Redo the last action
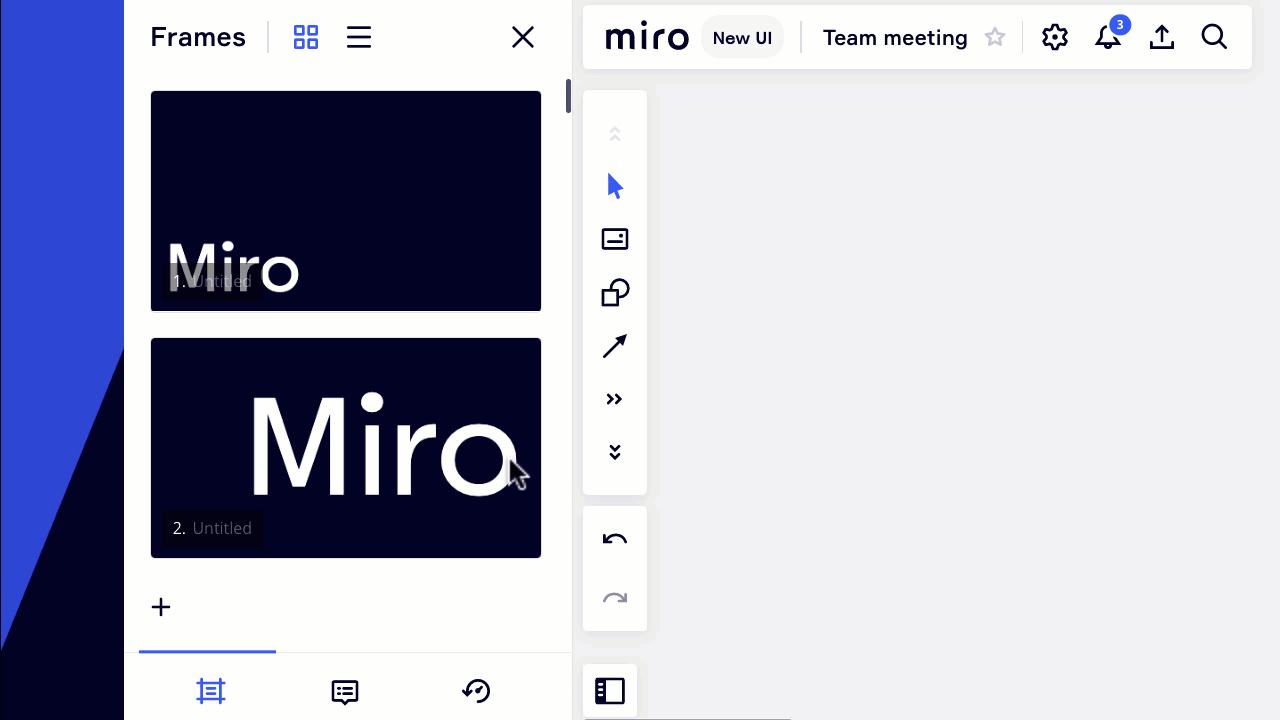This screenshot has height=720, width=1280. (614, 598)
